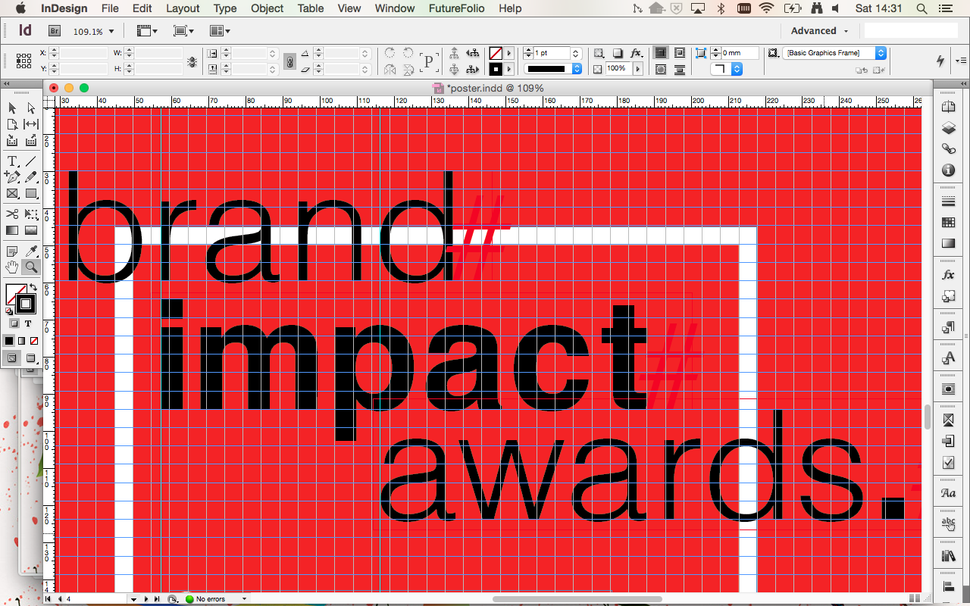970x606 pixels.
Task: Click the next page arrow at bottom
Action: click(x=146, y=599)
